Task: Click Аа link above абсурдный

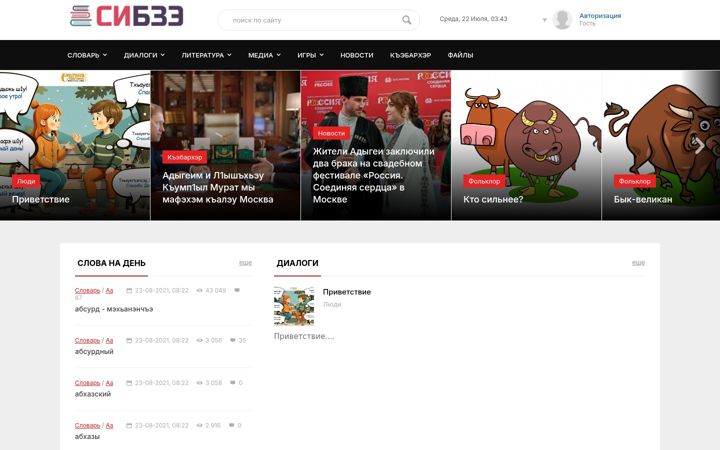Action: coord(109,340)
